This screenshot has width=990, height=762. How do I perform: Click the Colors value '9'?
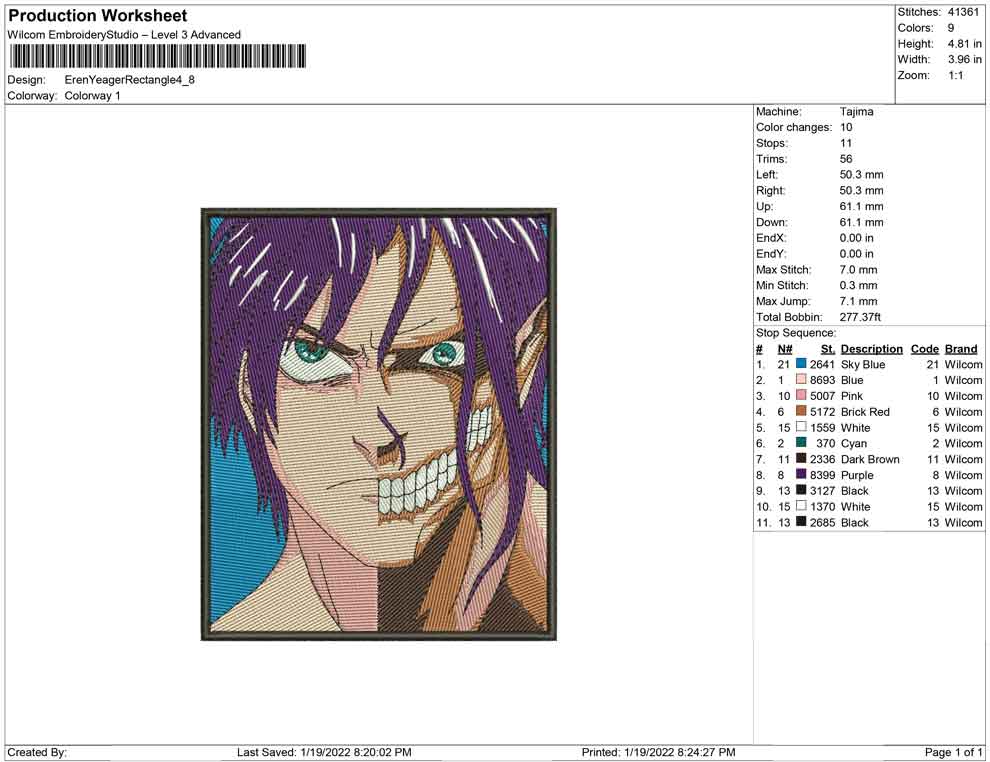[x=951, y=28]
